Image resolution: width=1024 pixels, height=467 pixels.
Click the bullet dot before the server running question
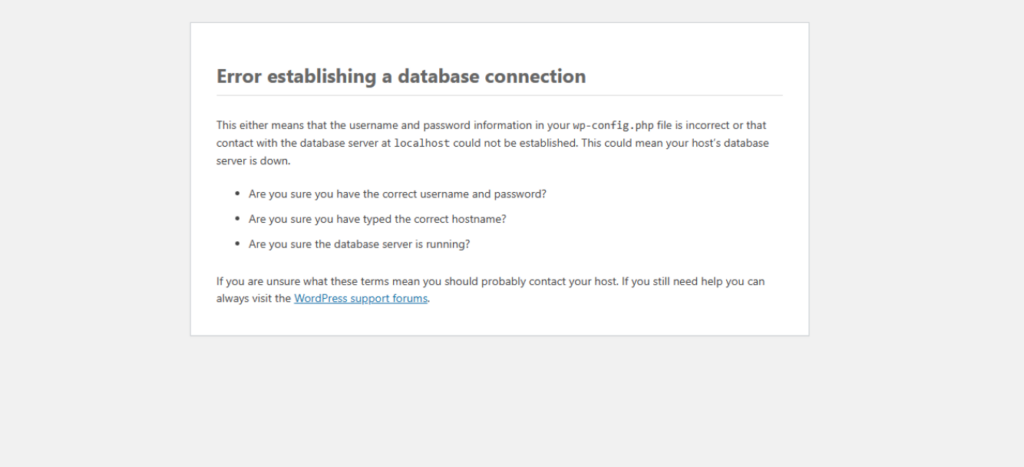click(x=238, y=243)
